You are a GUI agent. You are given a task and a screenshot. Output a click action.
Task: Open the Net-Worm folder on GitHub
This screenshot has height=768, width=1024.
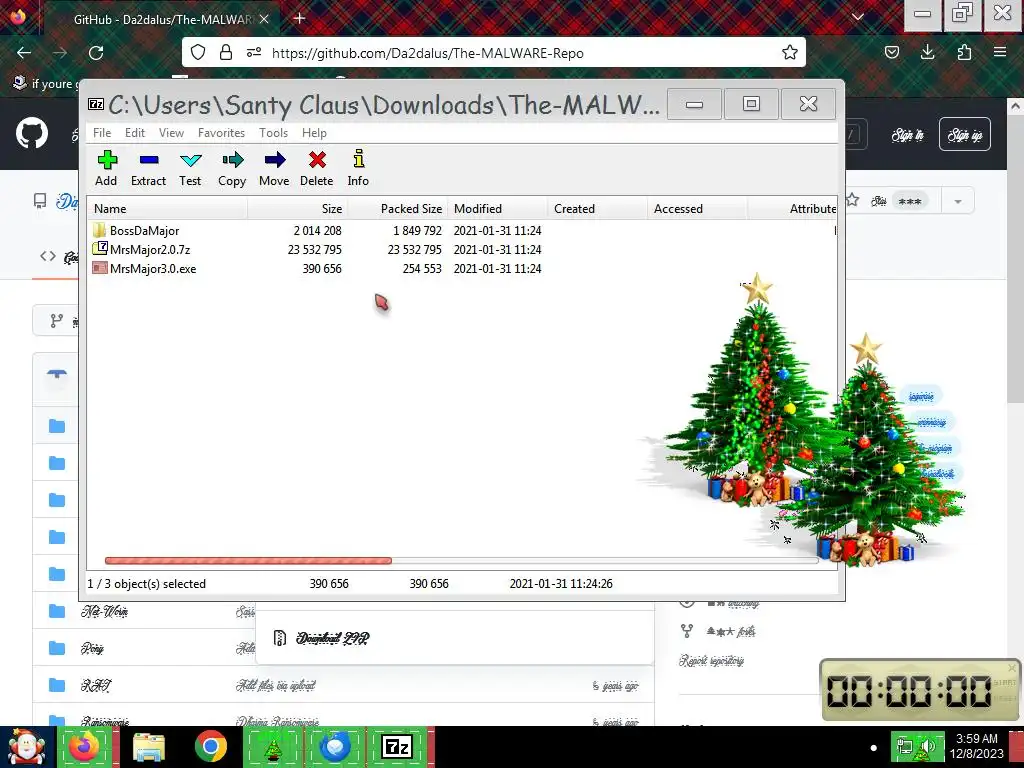(104, 612)
